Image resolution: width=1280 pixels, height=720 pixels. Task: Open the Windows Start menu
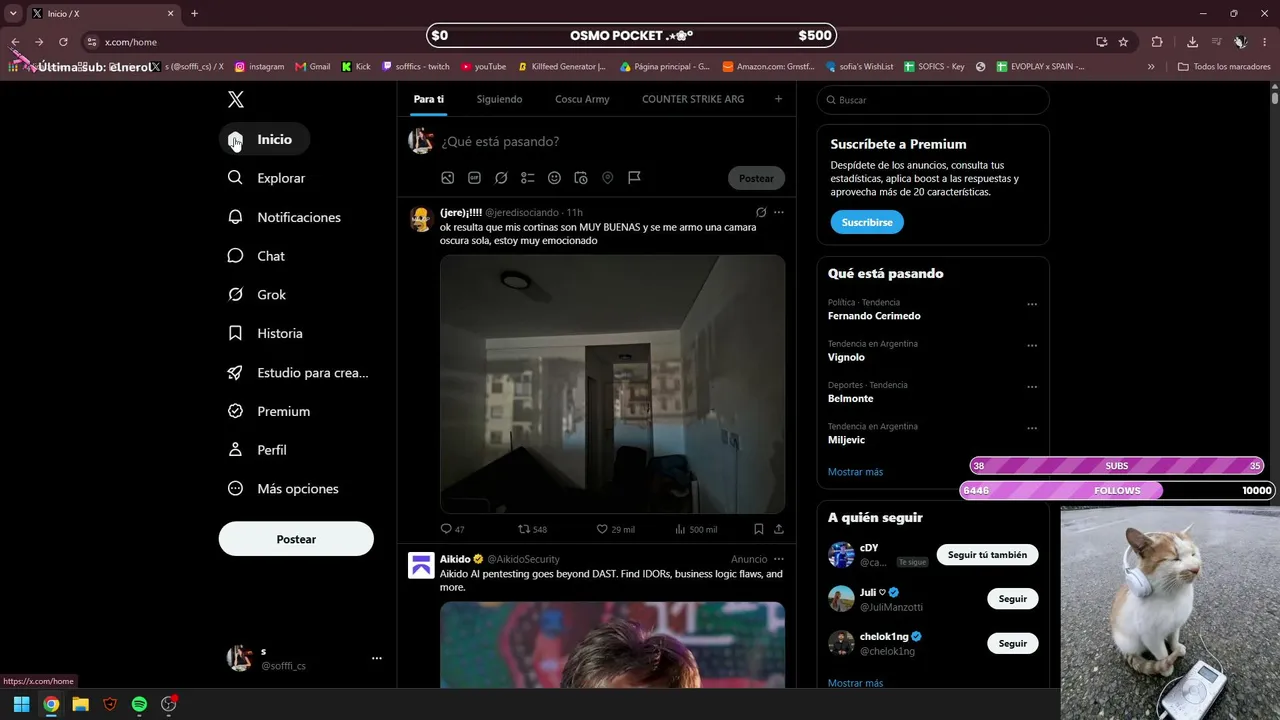(21, 704)
